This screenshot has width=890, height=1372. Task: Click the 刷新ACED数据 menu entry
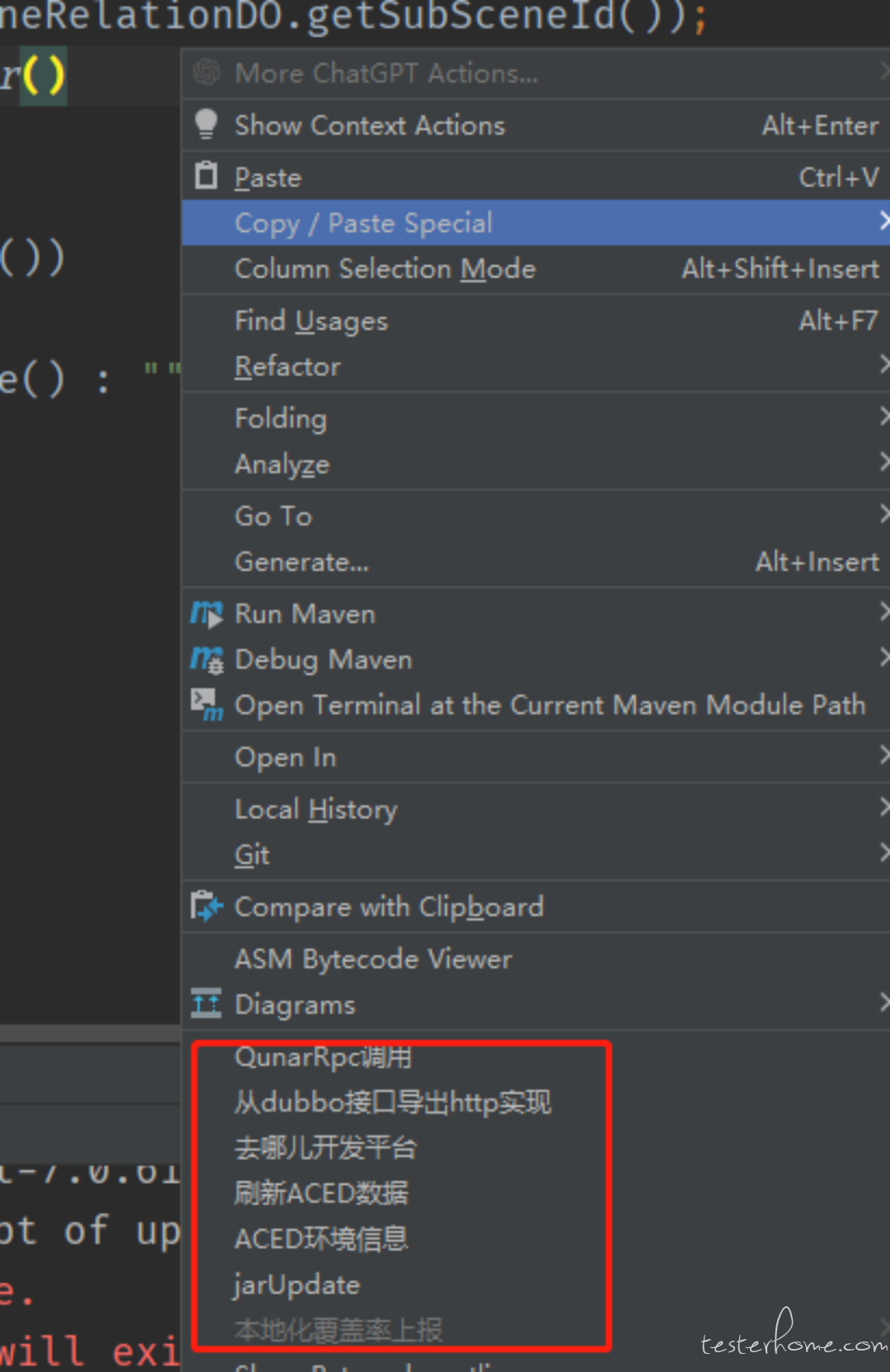[x=321, y=1193]
